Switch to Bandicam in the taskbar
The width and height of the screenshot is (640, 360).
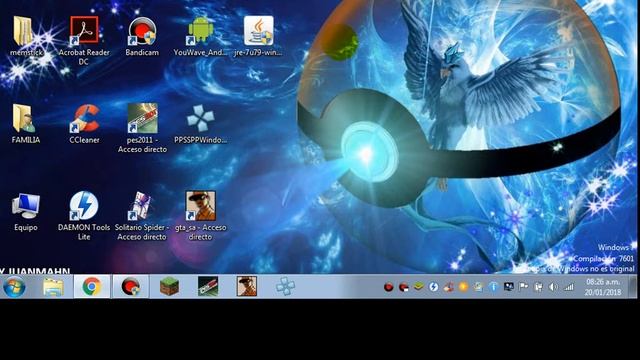[131, 286]
